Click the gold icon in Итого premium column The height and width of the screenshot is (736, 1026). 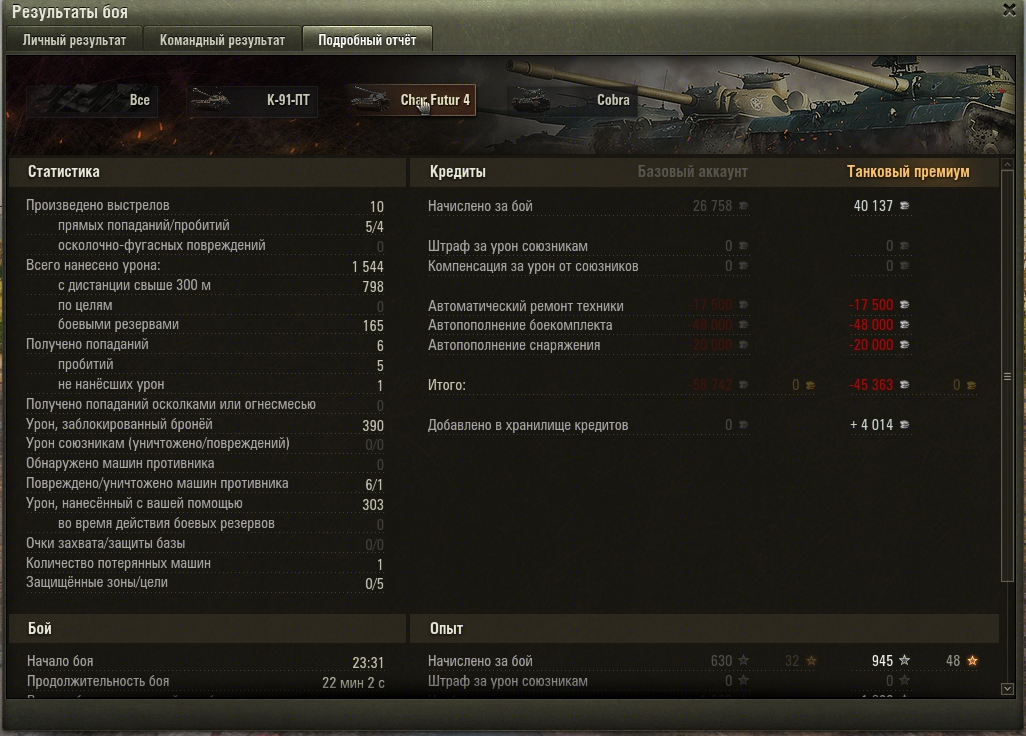(972, 385)
